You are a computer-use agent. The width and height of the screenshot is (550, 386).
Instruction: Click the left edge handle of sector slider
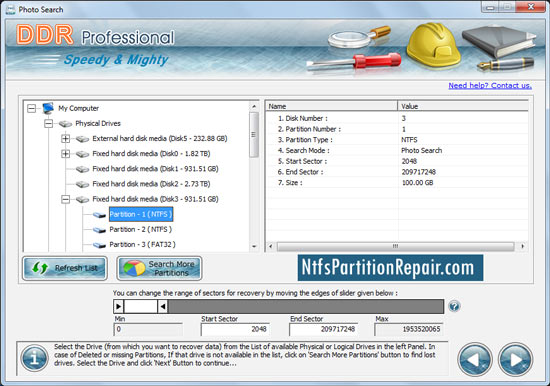[119, 306]
